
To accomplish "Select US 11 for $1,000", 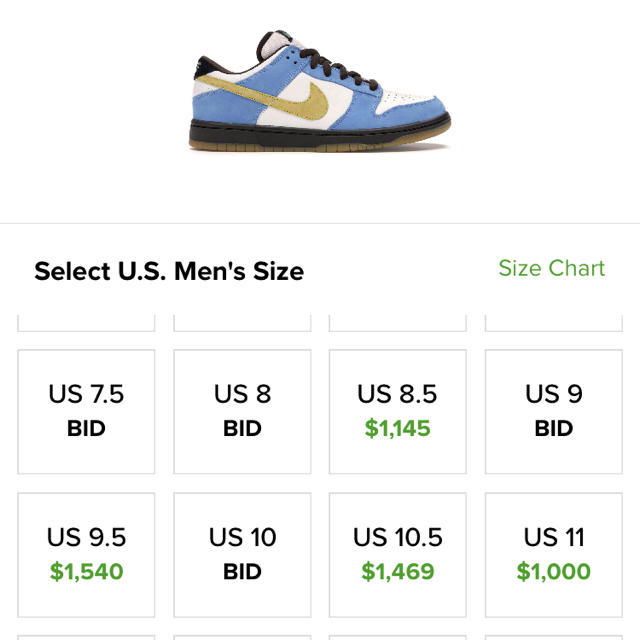I will [554, 555].
